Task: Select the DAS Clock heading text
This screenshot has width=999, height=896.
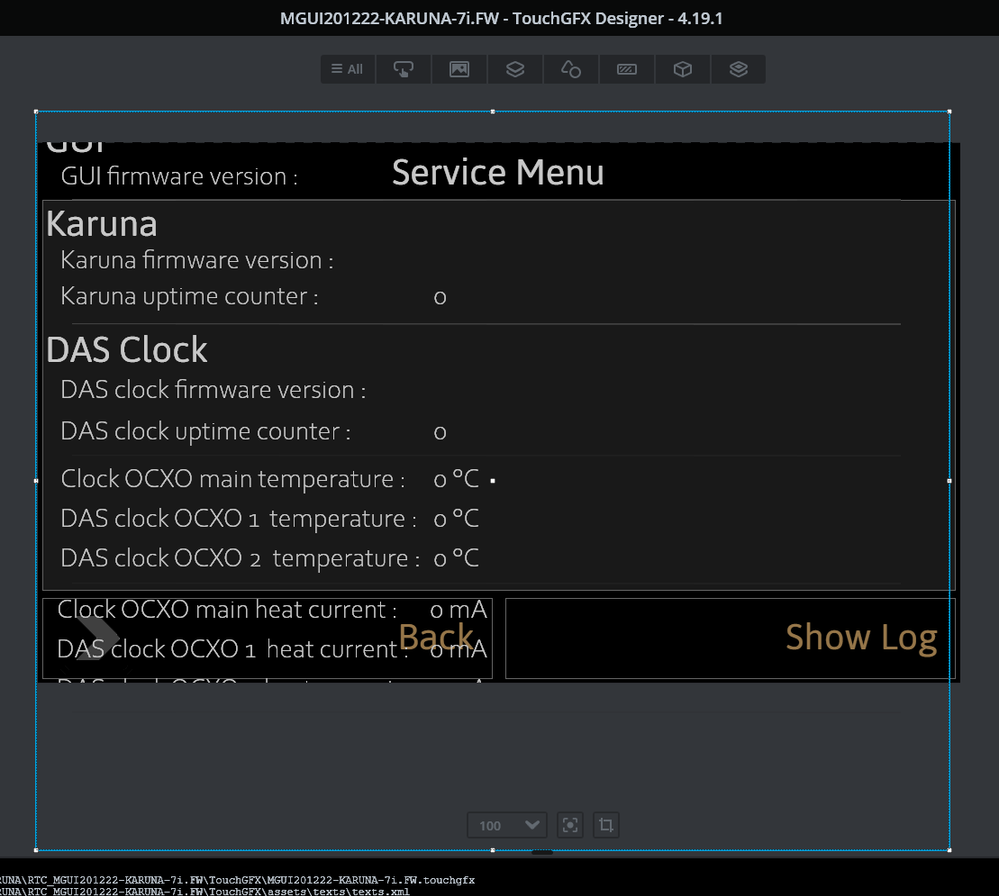Action: [x=127, y=350]
